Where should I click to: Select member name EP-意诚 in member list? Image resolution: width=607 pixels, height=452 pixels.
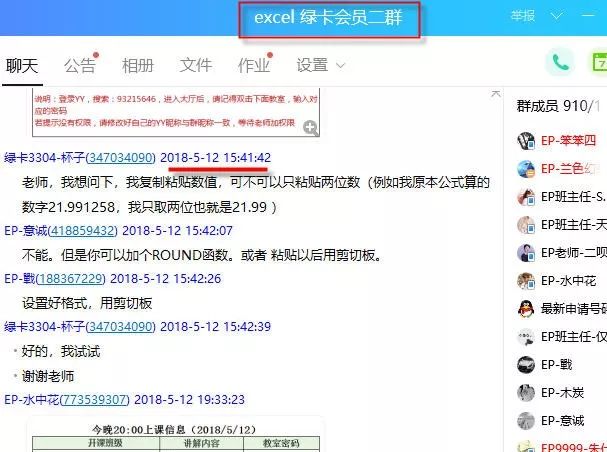[562, 421]
